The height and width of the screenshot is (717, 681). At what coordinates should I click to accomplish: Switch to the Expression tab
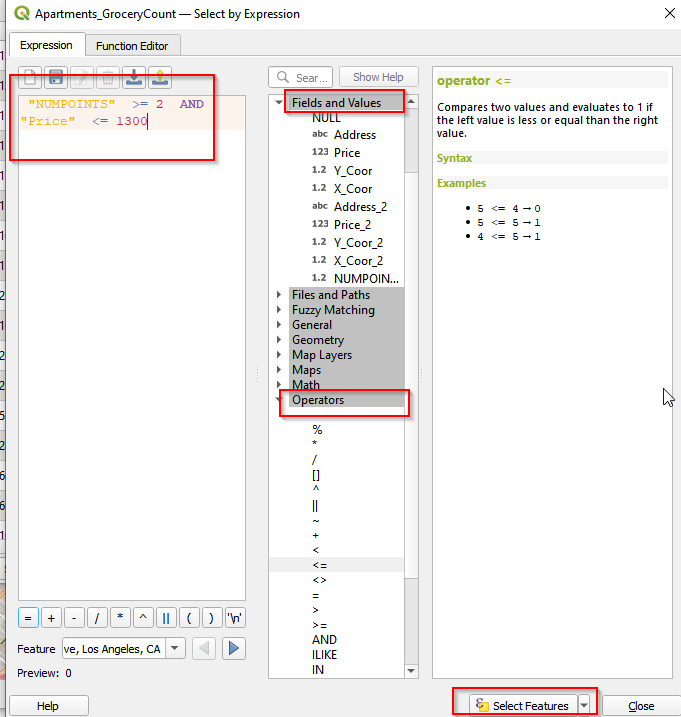47,45
